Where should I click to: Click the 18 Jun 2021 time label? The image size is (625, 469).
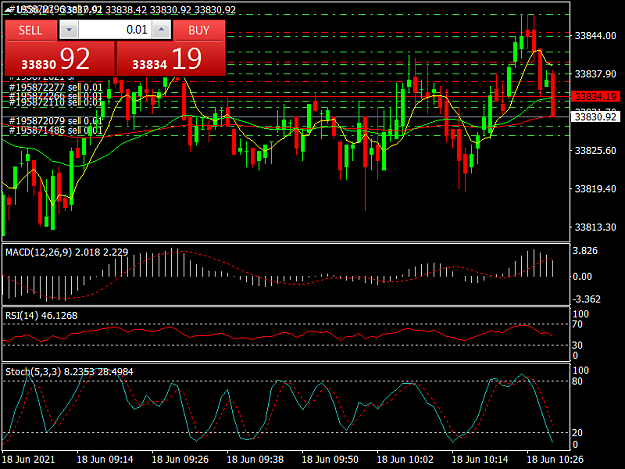[x=28, y=459]
